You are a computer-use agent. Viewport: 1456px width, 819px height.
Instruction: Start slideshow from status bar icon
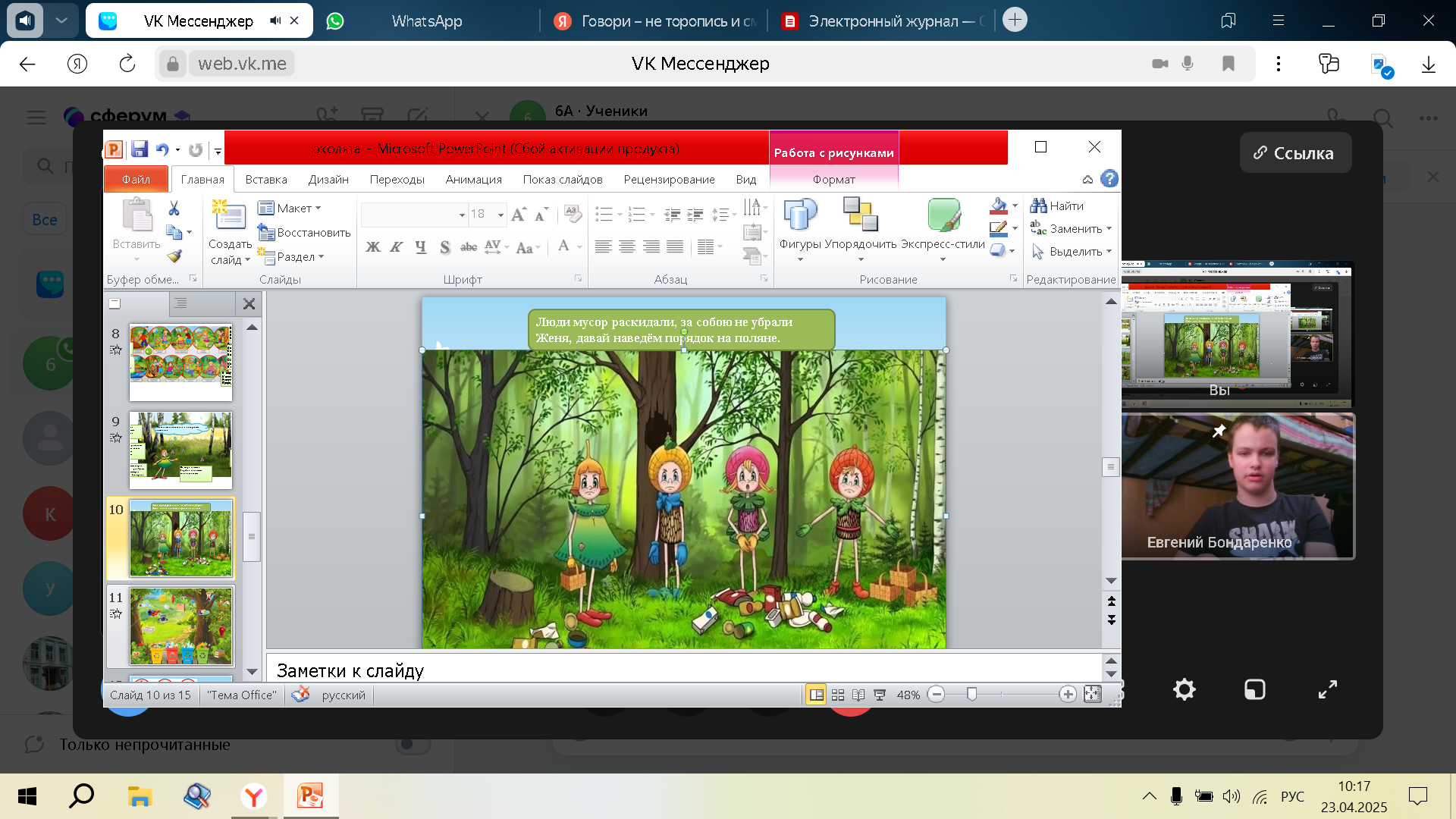pyautogui.click(x=880, y=695)
